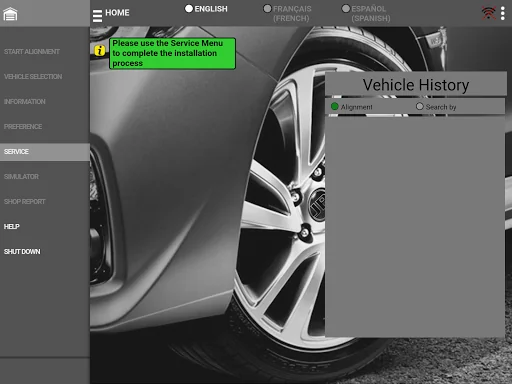The image size is (512, 384).
Task: Open the hamburger menu icon
Action: pos(97,16)
